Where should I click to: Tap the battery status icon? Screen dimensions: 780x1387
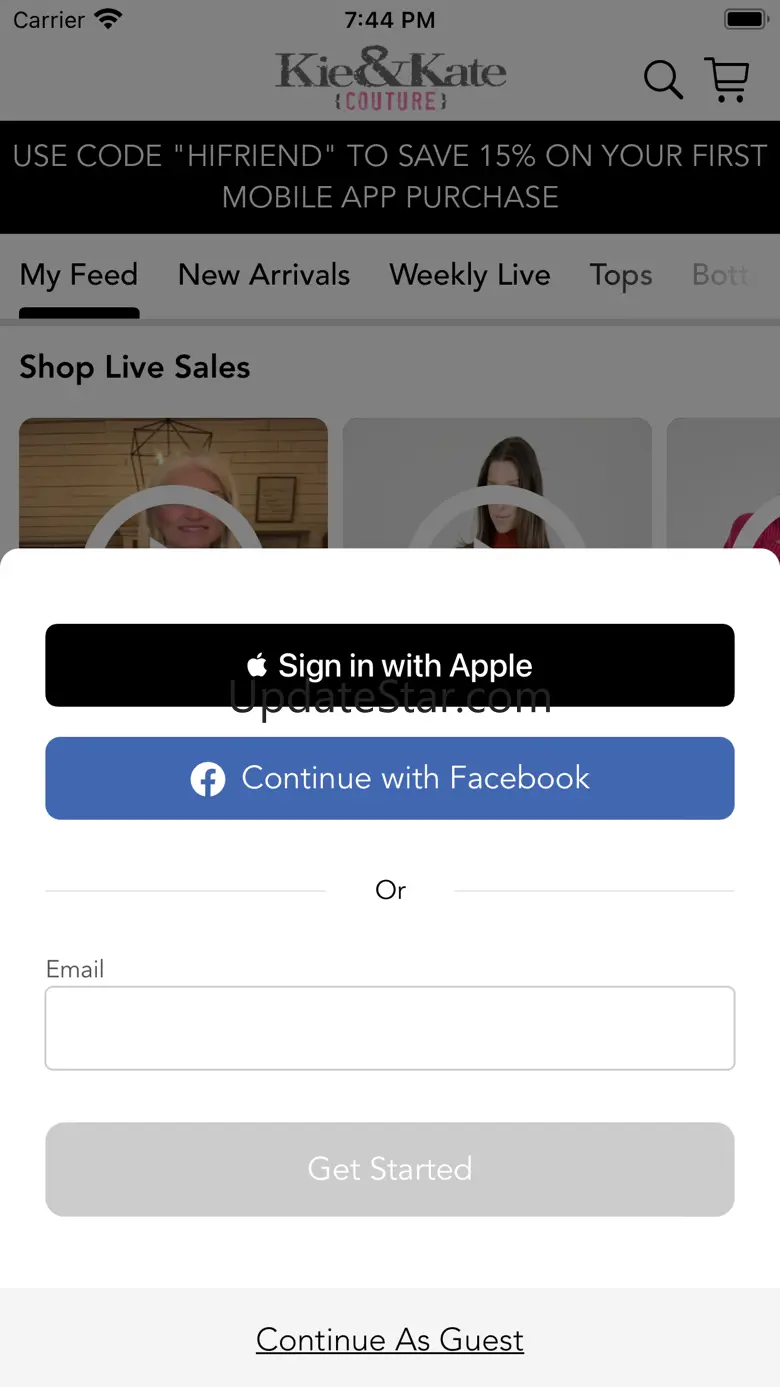[x=745, y=19]
